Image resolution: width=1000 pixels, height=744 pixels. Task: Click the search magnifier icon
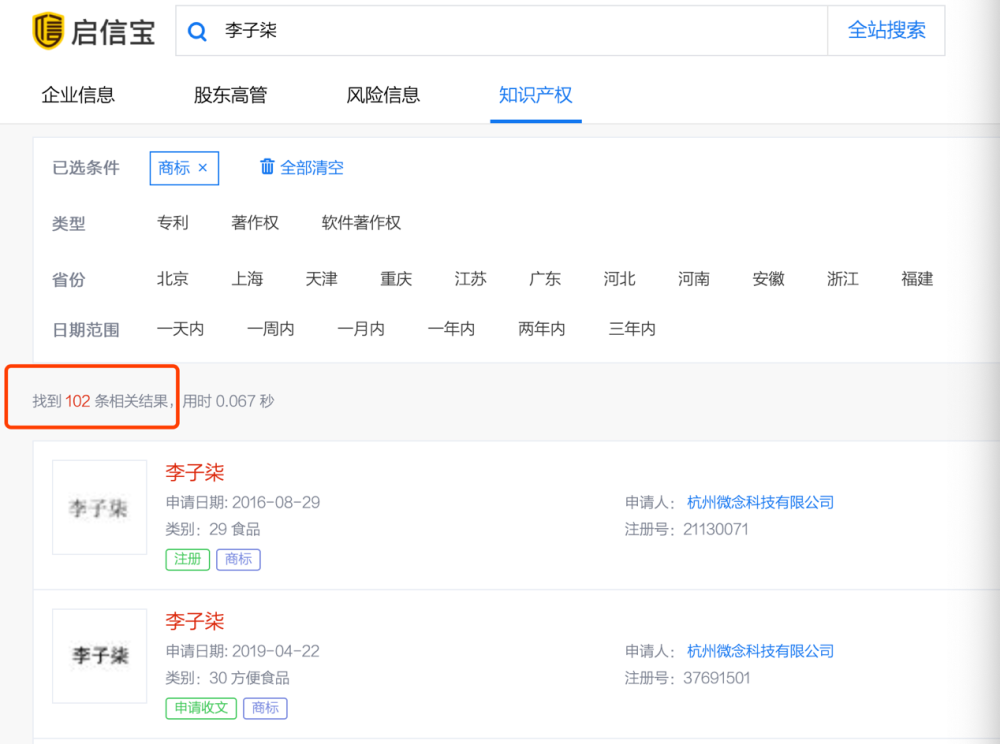(197, 32)
